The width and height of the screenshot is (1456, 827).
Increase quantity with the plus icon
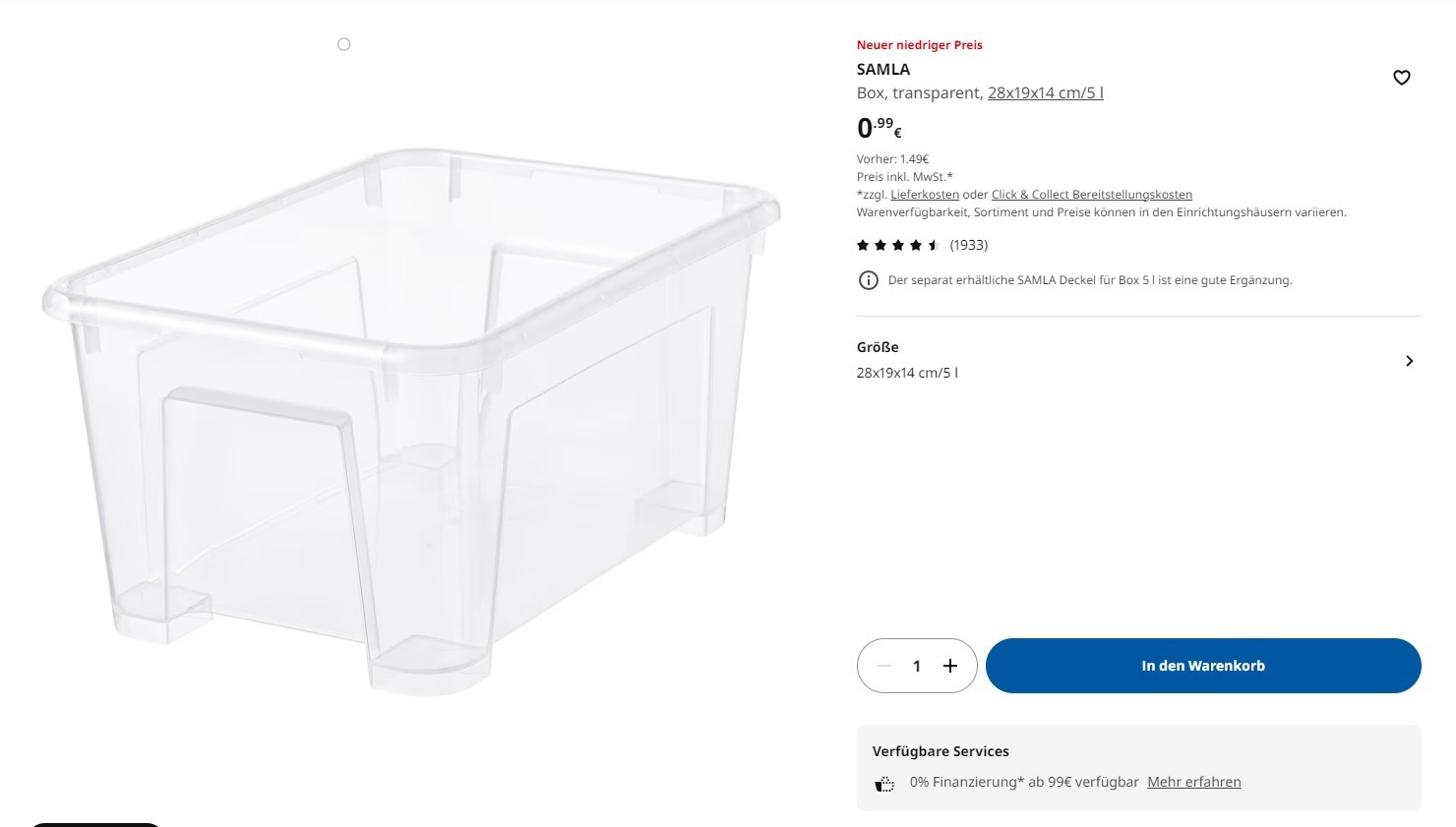tap(949, 666)
